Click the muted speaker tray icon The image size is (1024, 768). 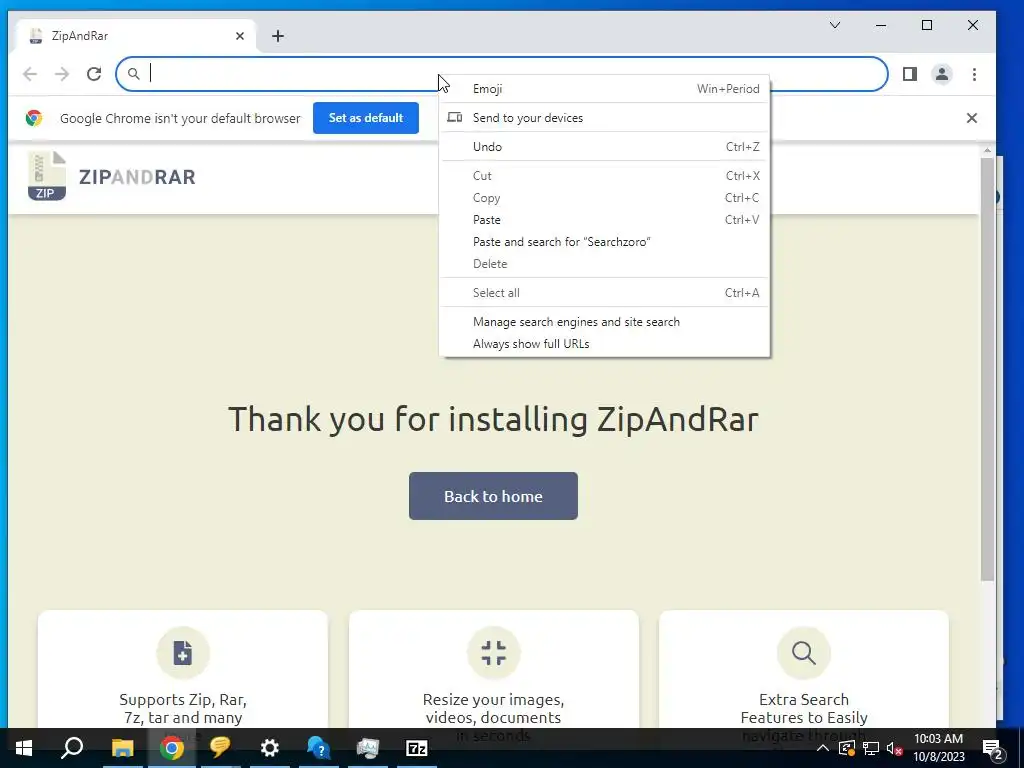tap(894, 748)
